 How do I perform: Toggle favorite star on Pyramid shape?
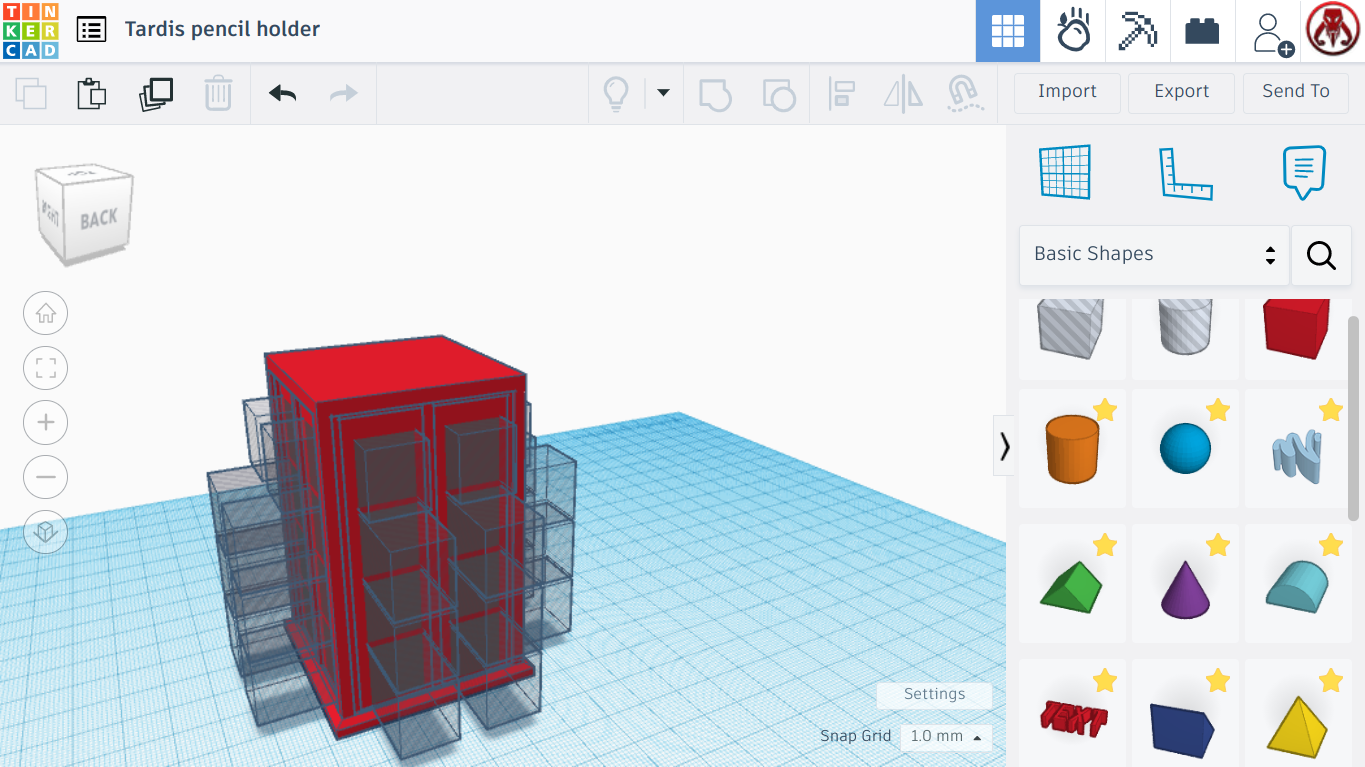1331,681
